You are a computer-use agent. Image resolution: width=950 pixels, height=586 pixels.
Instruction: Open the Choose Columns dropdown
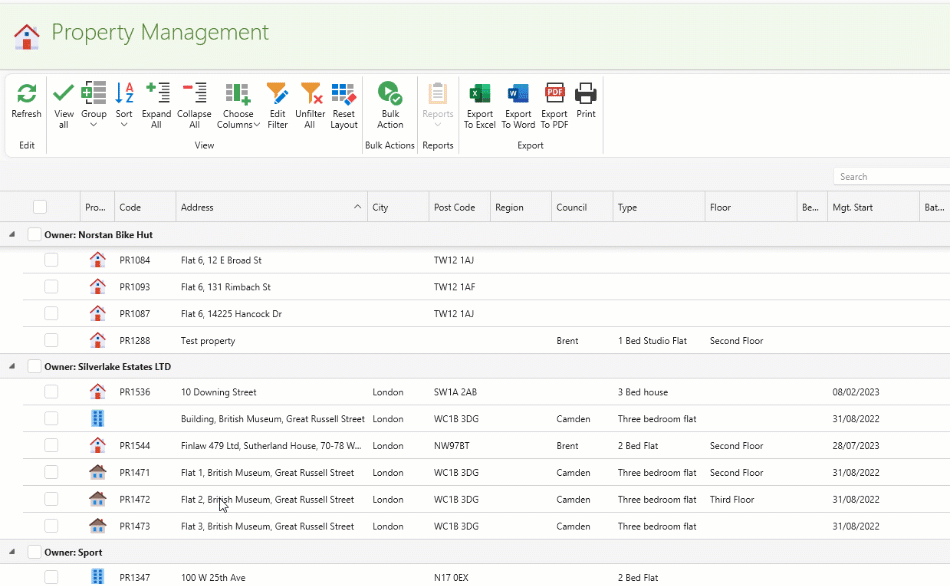point(238,105)
